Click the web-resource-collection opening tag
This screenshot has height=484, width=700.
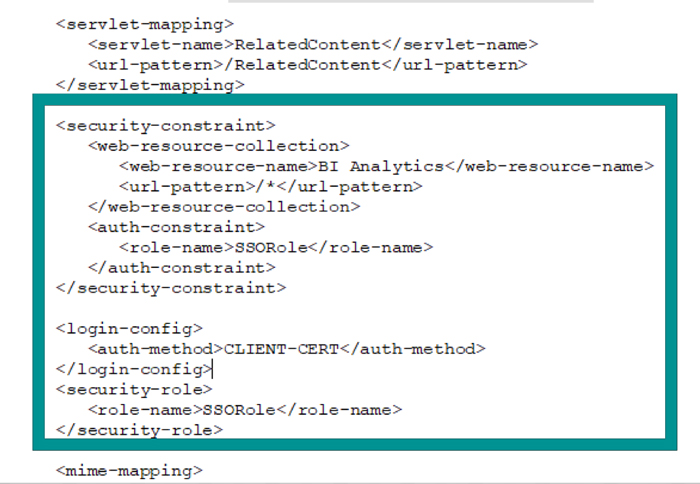coord(219,146)
